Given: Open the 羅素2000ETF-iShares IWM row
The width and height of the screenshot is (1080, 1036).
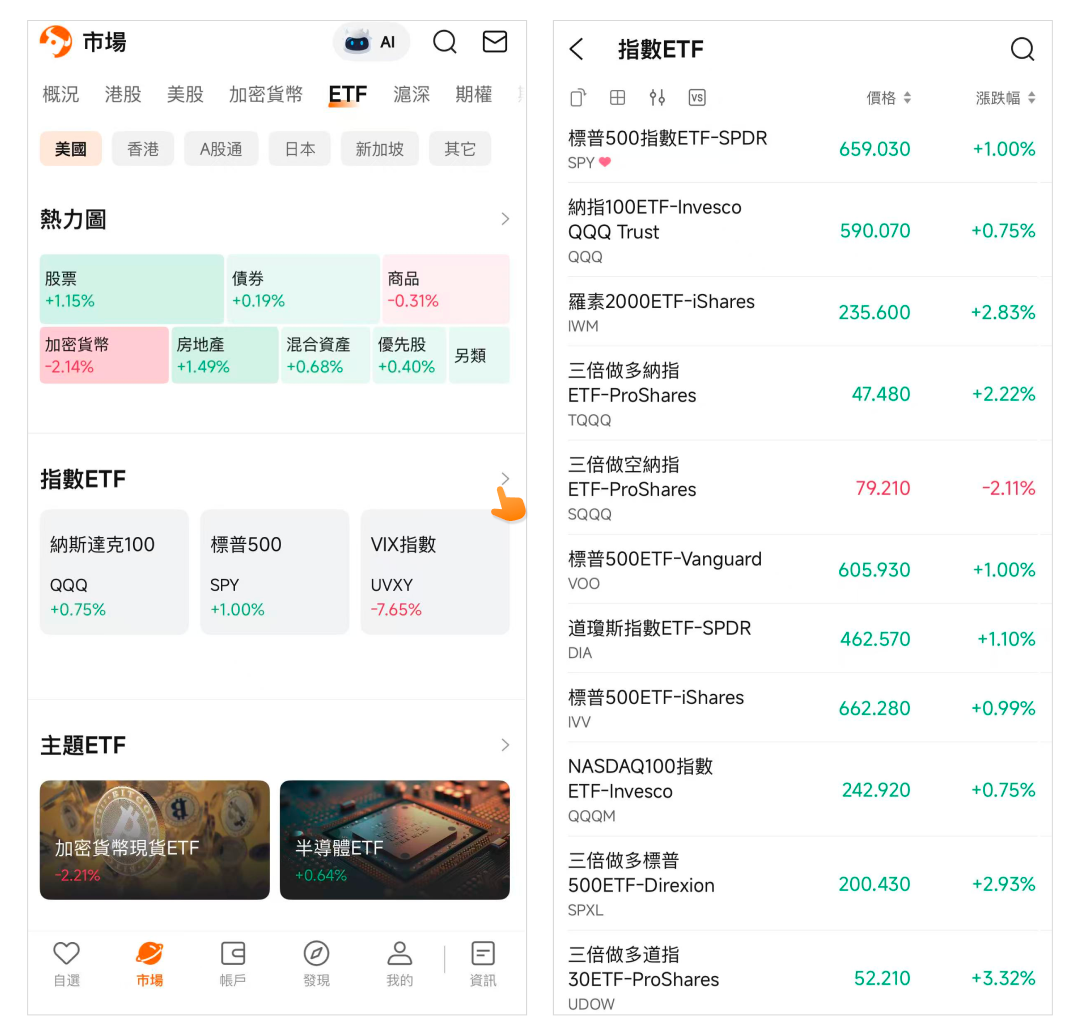Looking at the screenshot, I should click(802, 312).
